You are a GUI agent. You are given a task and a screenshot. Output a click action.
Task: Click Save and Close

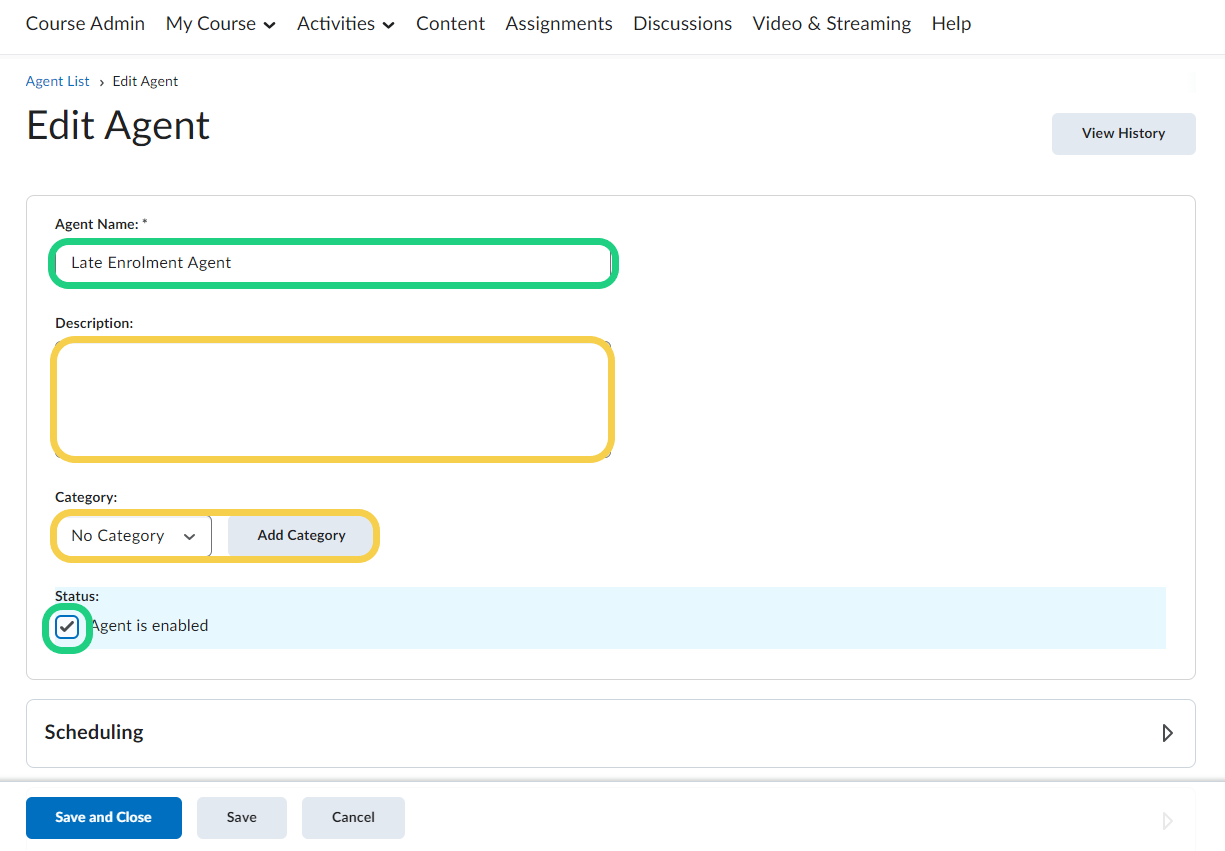104,817
